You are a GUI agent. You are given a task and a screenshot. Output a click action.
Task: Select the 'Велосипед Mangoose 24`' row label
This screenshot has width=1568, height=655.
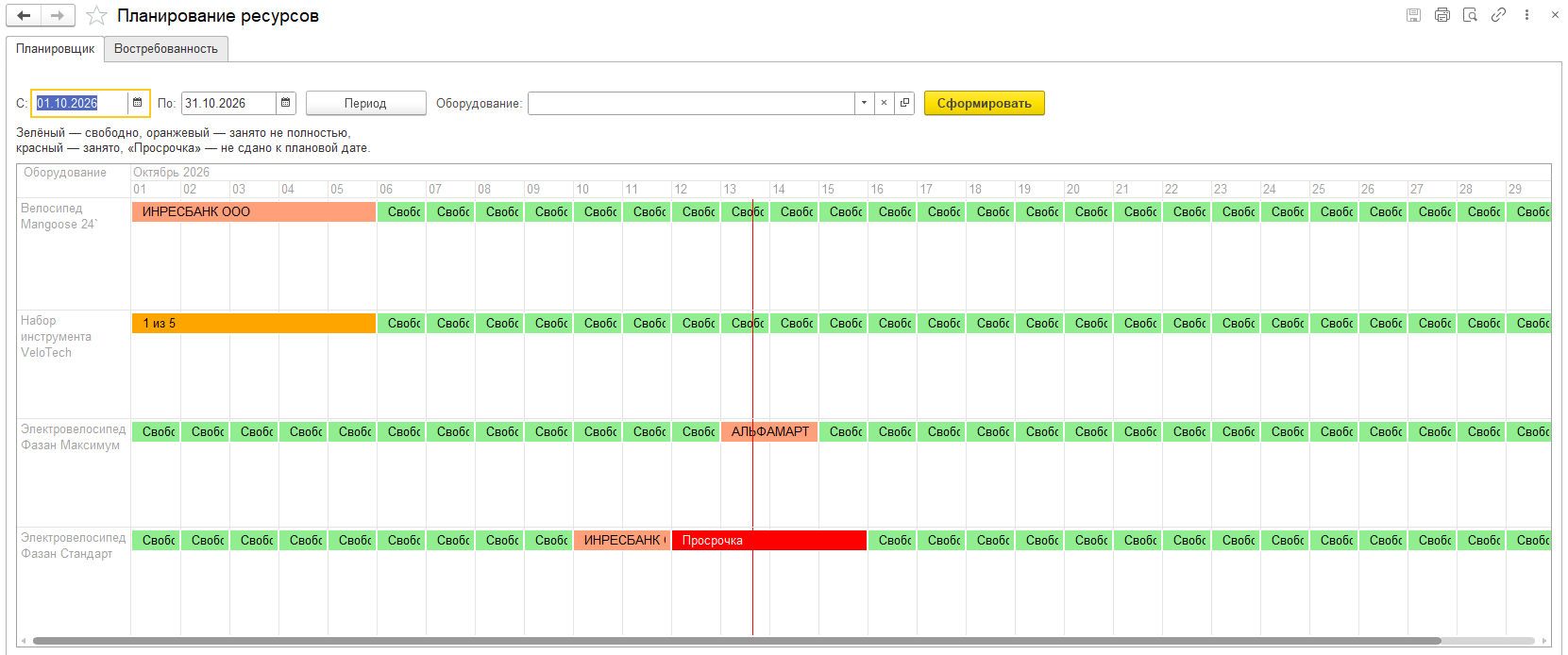(59, 216)
